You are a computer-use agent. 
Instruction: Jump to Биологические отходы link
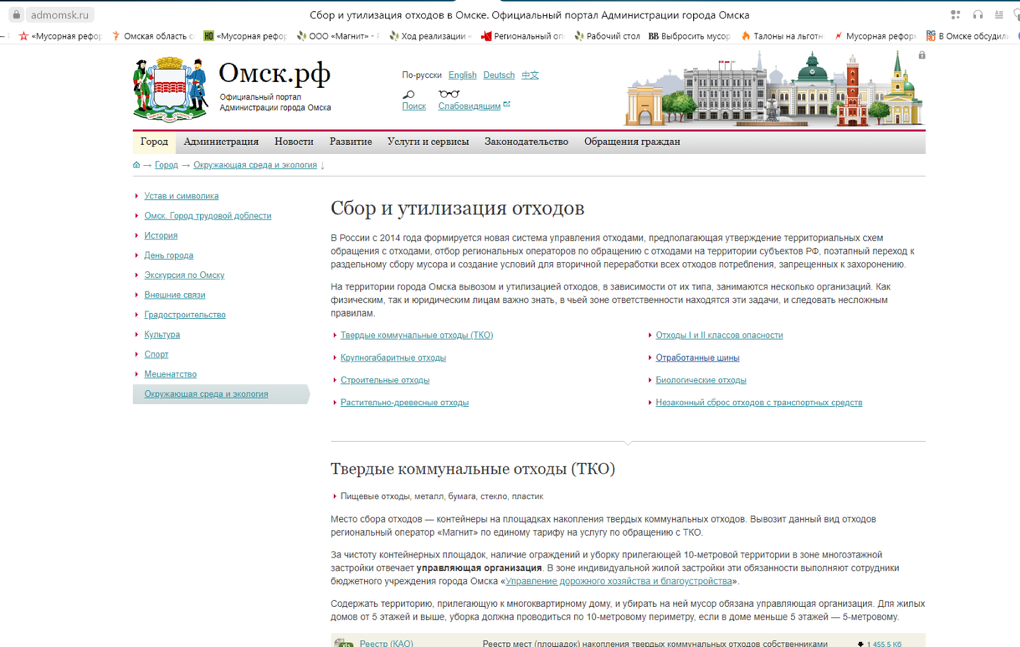701,380
